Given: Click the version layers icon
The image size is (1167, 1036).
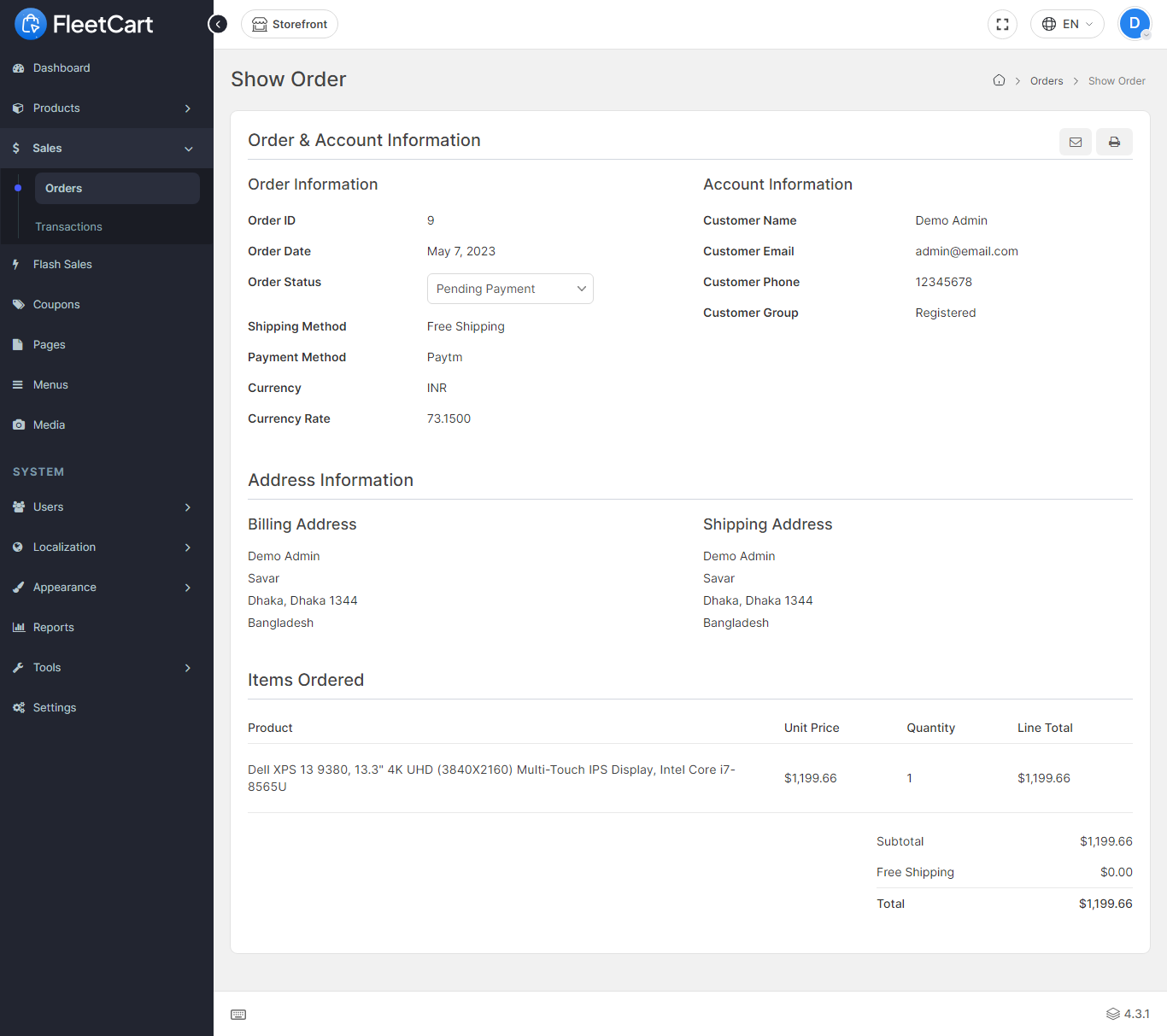Looking at the screenshot, I should (1113, 1014).
